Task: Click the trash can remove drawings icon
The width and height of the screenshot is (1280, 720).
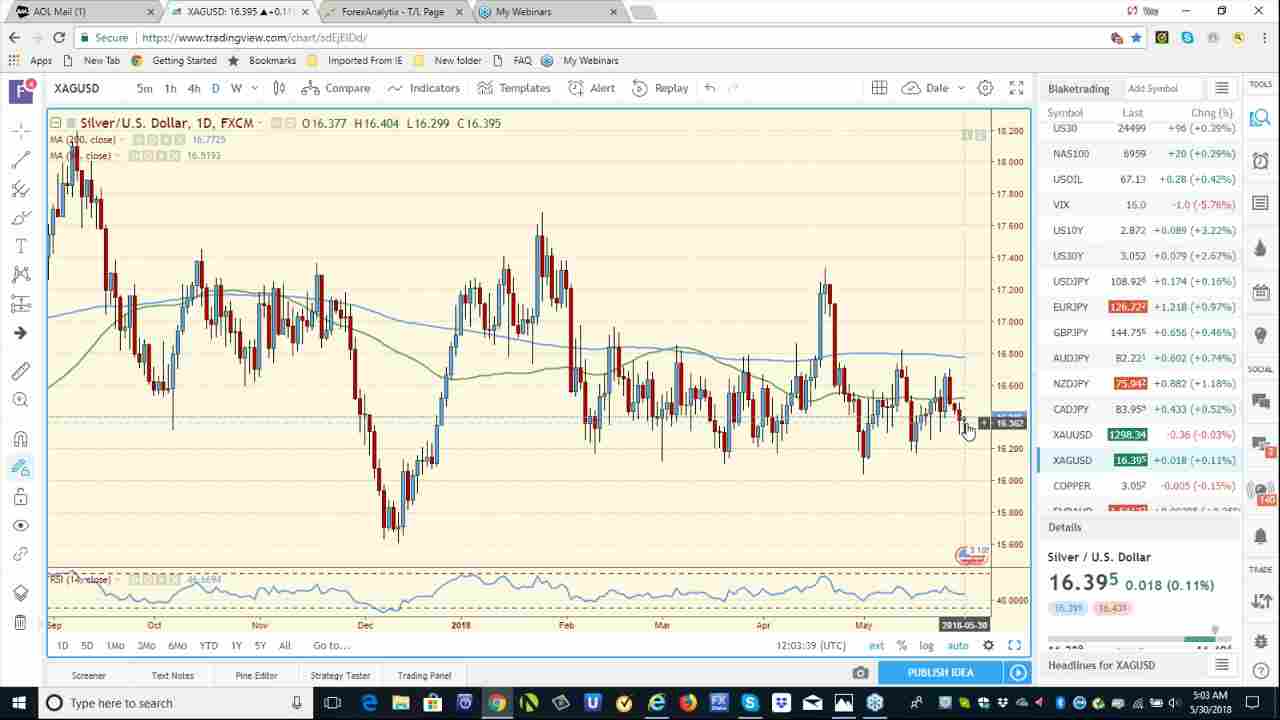Action: [20, 623]
